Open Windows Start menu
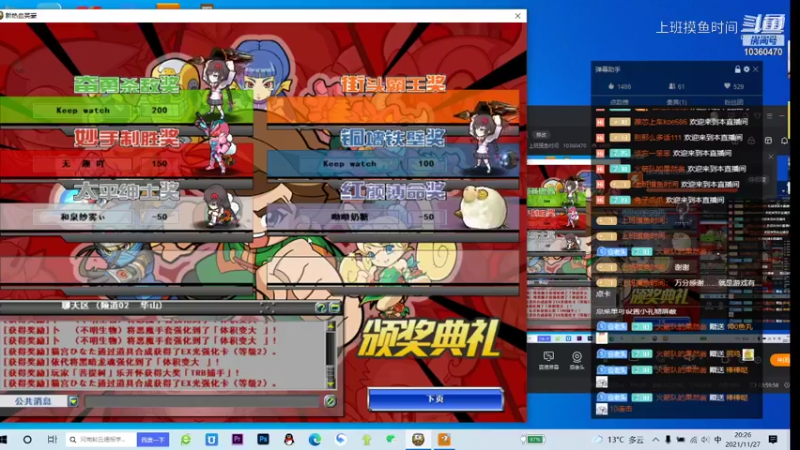This screenshot has width=800, height=450. pyautogui.click(x=4, y=439)
